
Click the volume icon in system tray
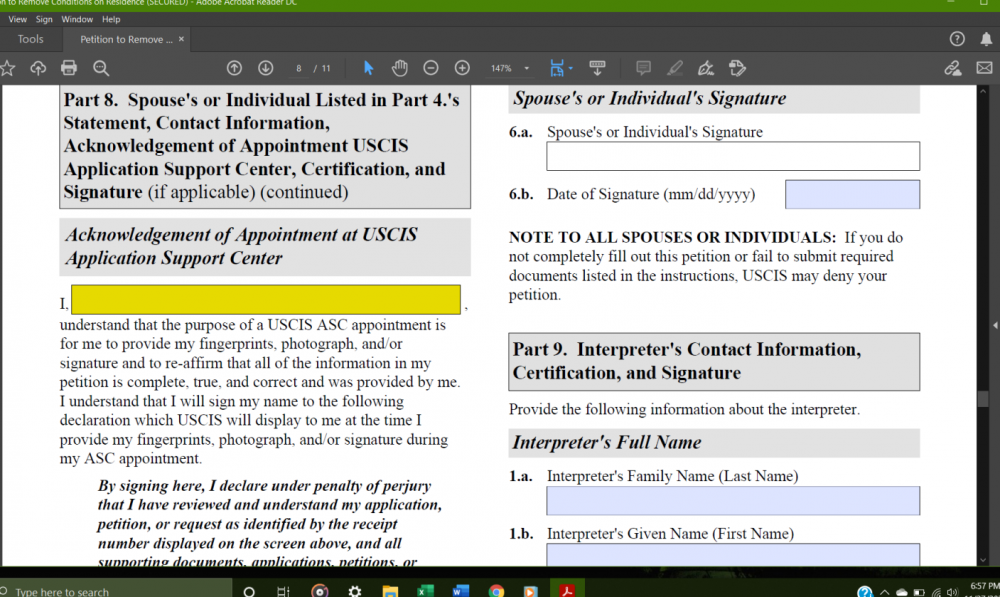pyautogui.click(x=953, y=593)
